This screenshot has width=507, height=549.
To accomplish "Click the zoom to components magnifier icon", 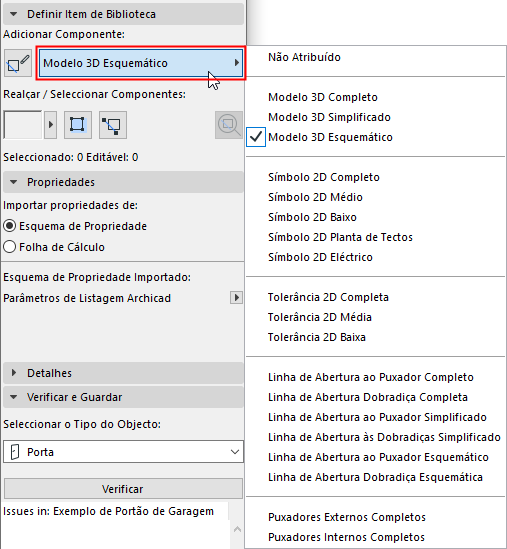I will [x=229, y=125].
